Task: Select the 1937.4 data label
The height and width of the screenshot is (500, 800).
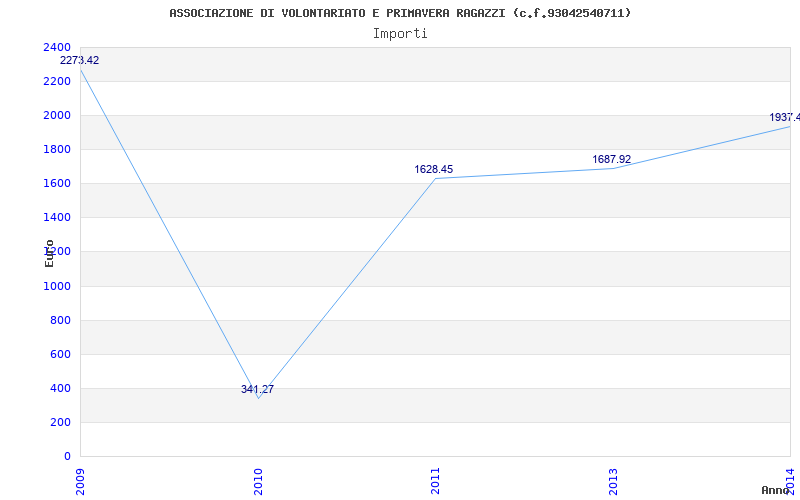Action: click(785, 117)
